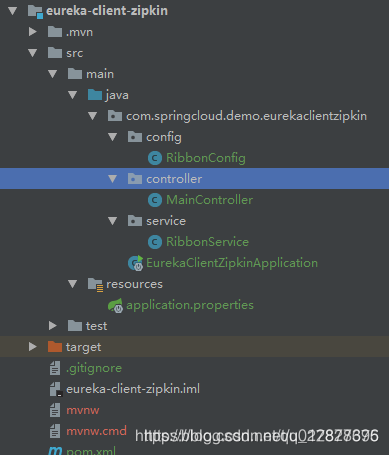Click the resources folder icon
This screenshot has height=455, width=389.
coord(96,285)
